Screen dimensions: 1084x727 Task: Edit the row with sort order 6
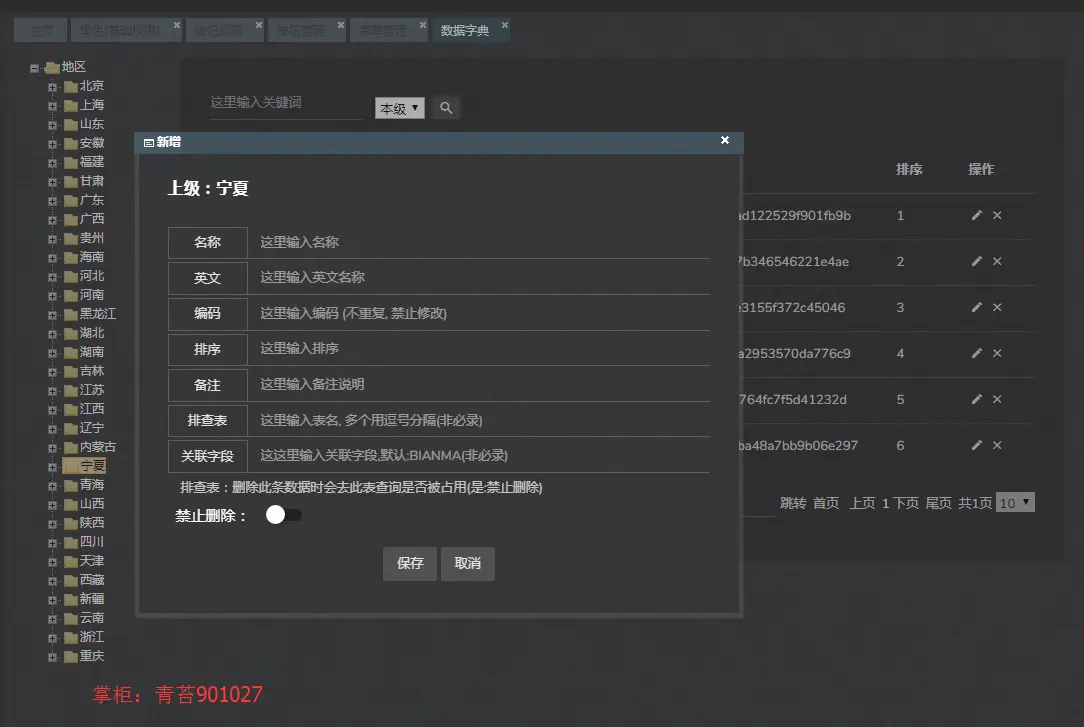tap(976, 446)
